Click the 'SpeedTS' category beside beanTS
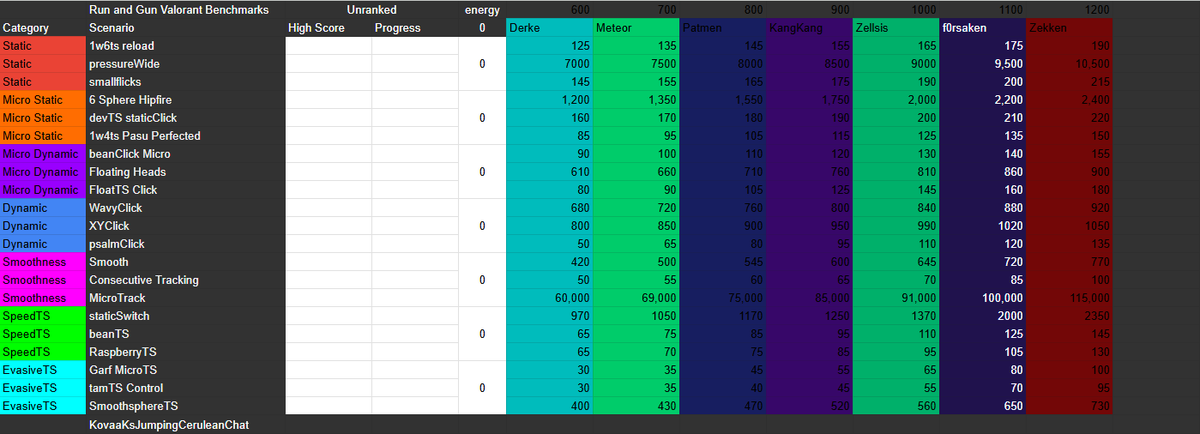 (x=43, y=333)
